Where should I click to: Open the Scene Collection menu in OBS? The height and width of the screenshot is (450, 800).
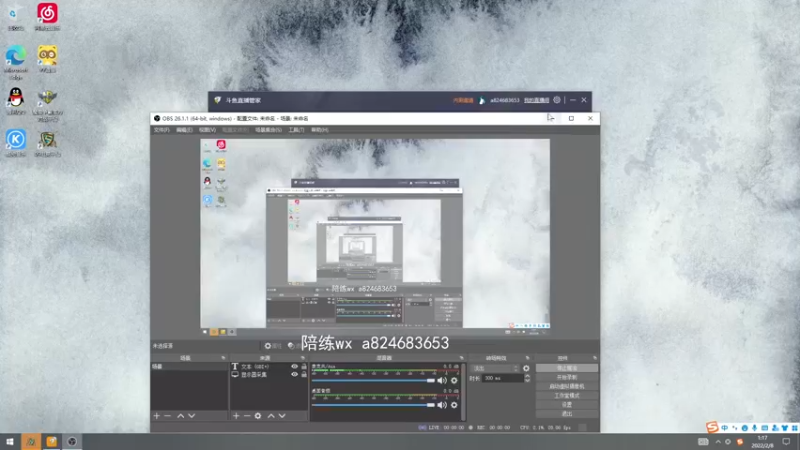click(x=268, y=130)
